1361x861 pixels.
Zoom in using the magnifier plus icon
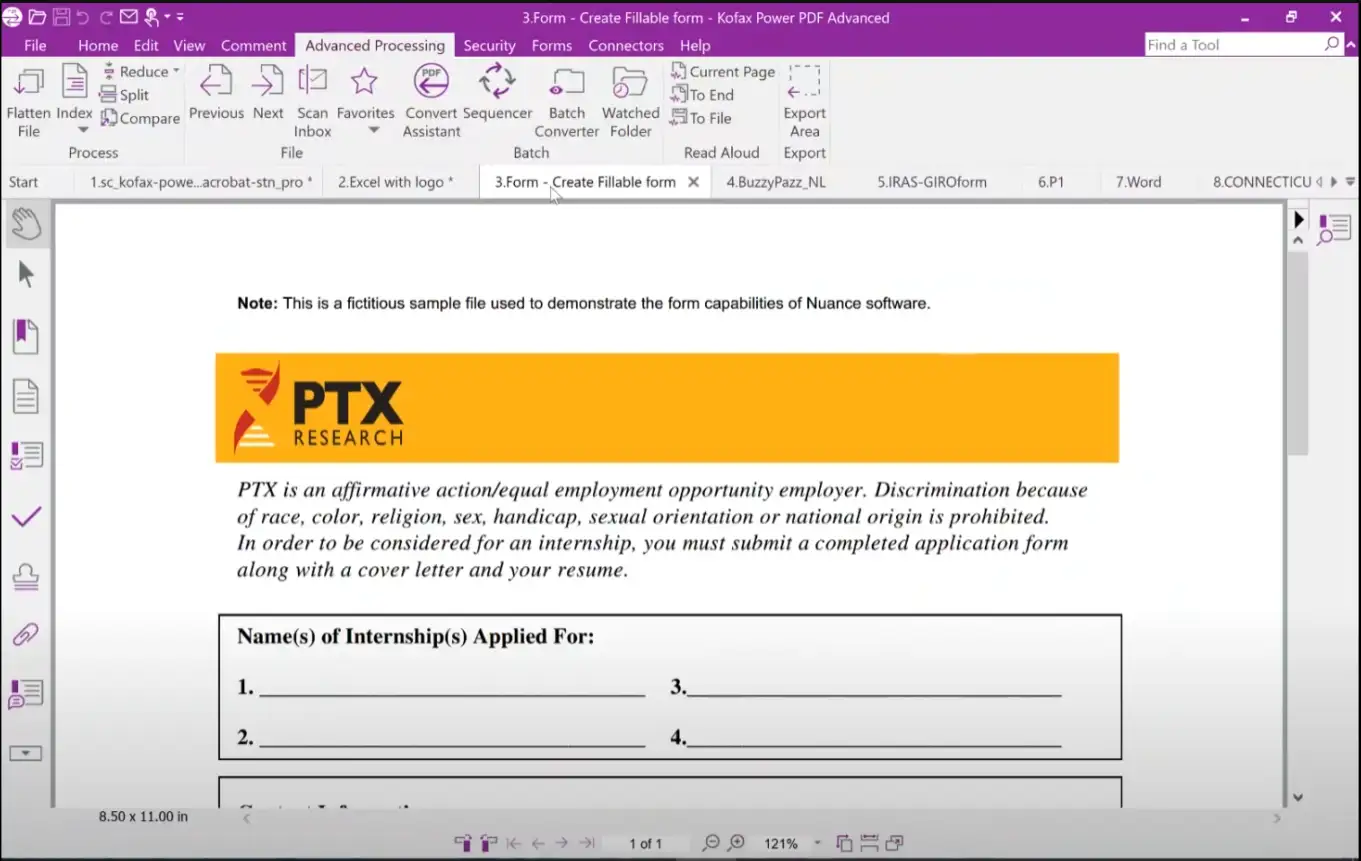click(x=736, y=843)
